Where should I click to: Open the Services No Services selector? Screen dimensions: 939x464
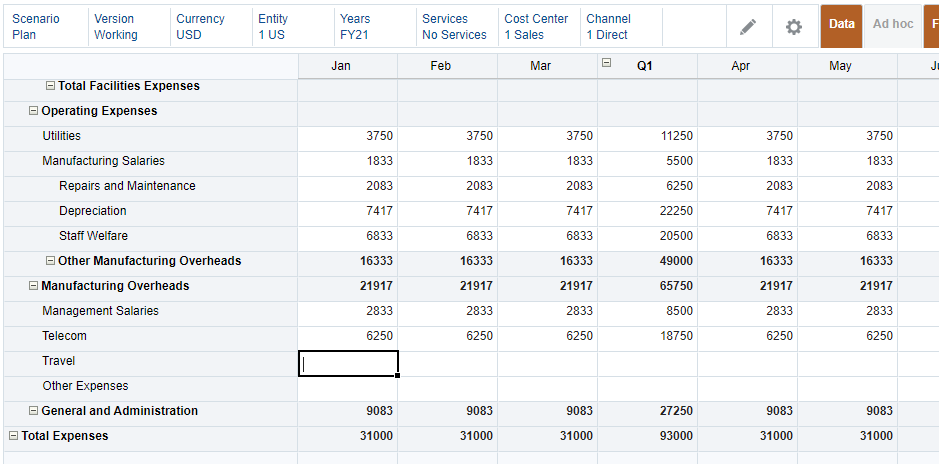457,27
